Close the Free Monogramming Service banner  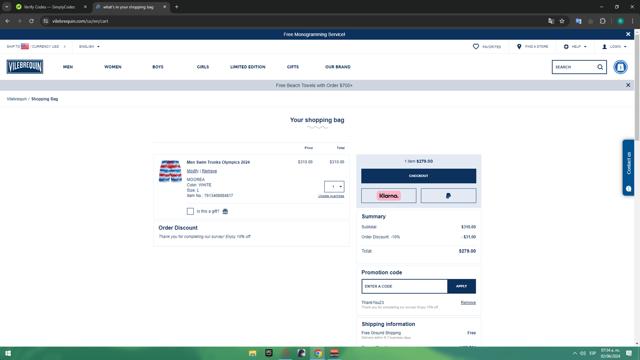tap(628, 34)
